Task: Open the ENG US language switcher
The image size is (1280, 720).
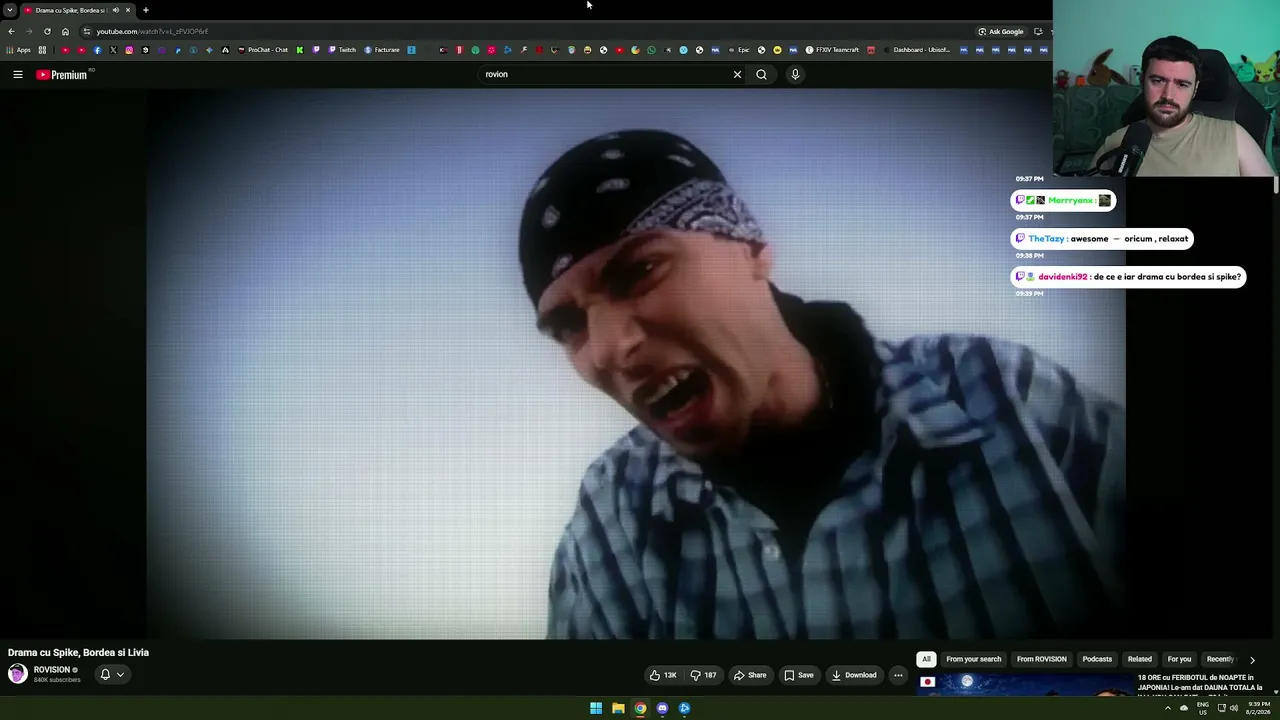Action: (x=1202, y=708)
